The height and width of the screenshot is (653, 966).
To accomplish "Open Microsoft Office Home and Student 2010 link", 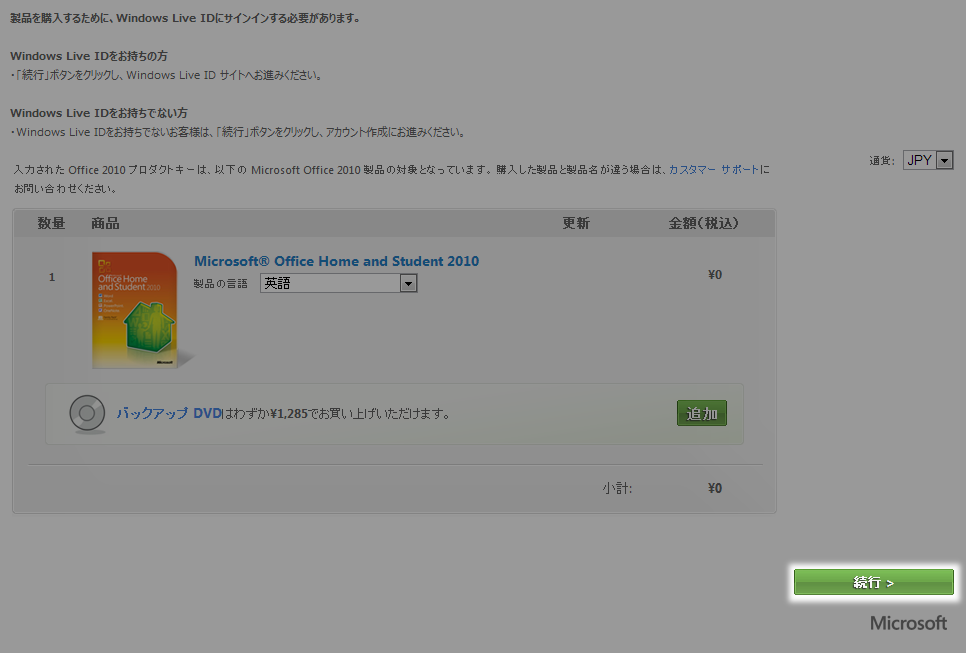I will tap(336, 261).
